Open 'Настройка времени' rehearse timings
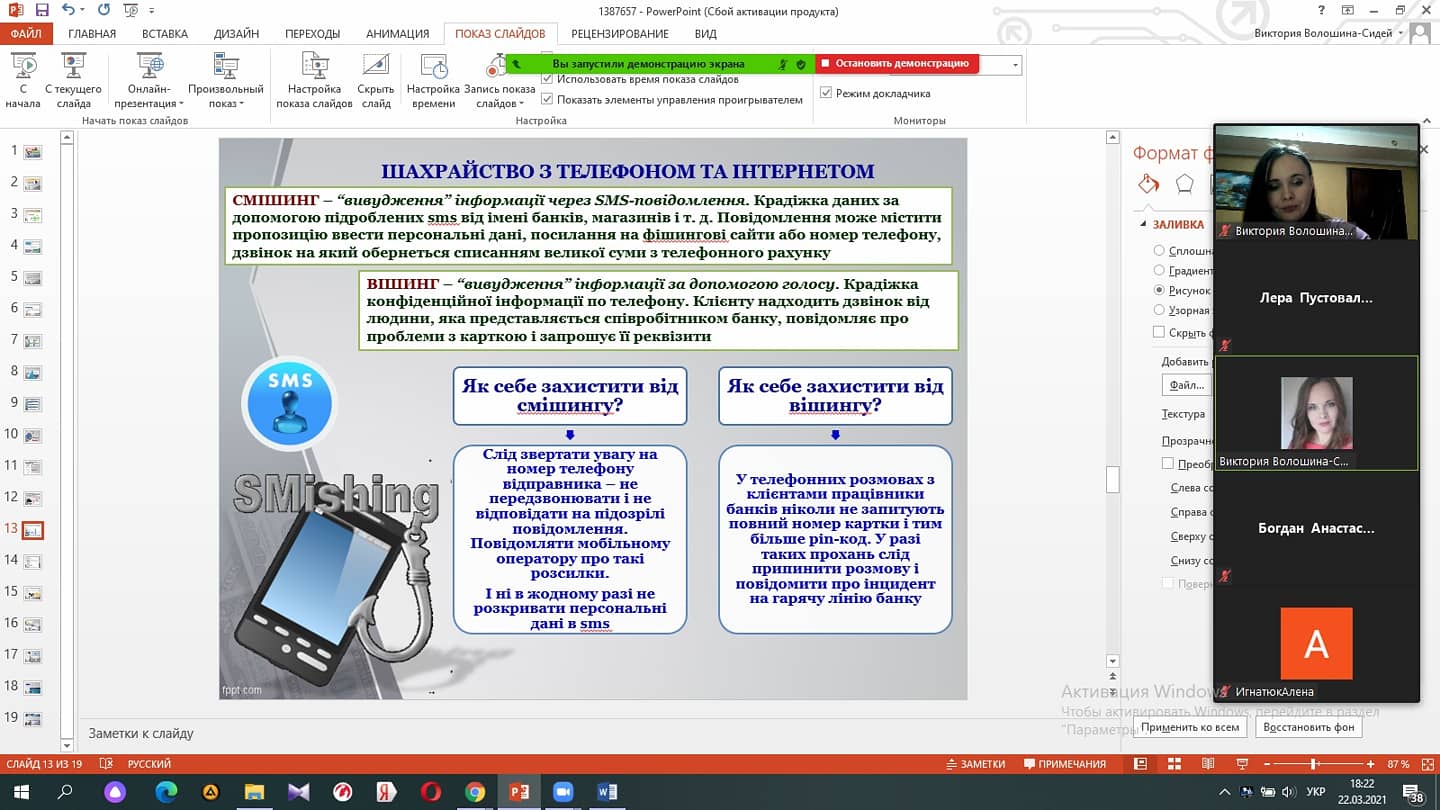 433,80
